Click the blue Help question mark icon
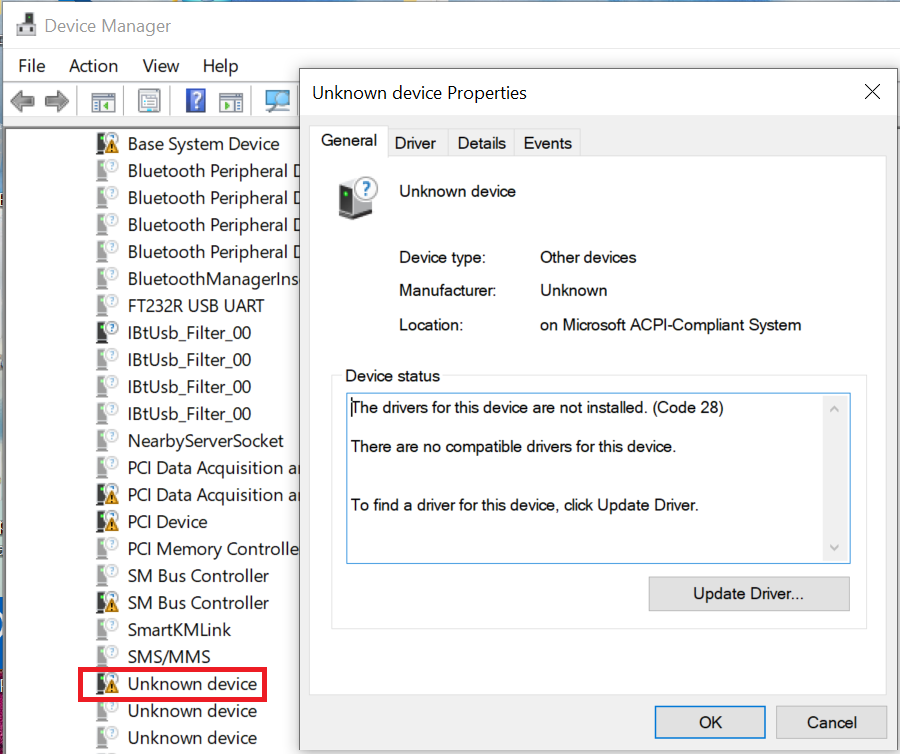The image size is (900, 754). coord(196,101)
